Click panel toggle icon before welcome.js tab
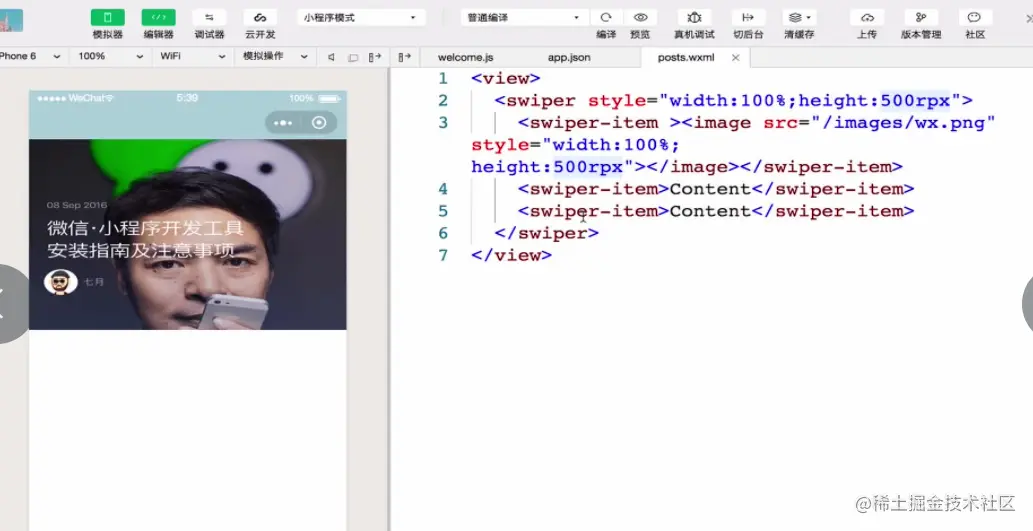 coord(405,57)
